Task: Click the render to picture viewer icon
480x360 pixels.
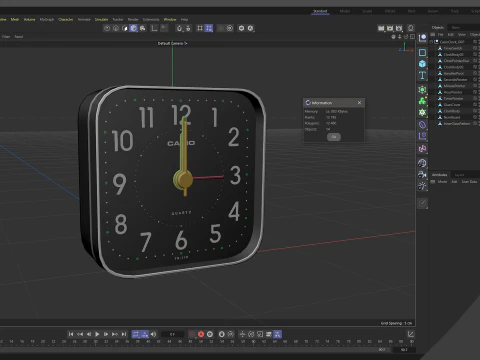Action: point(390,28)
